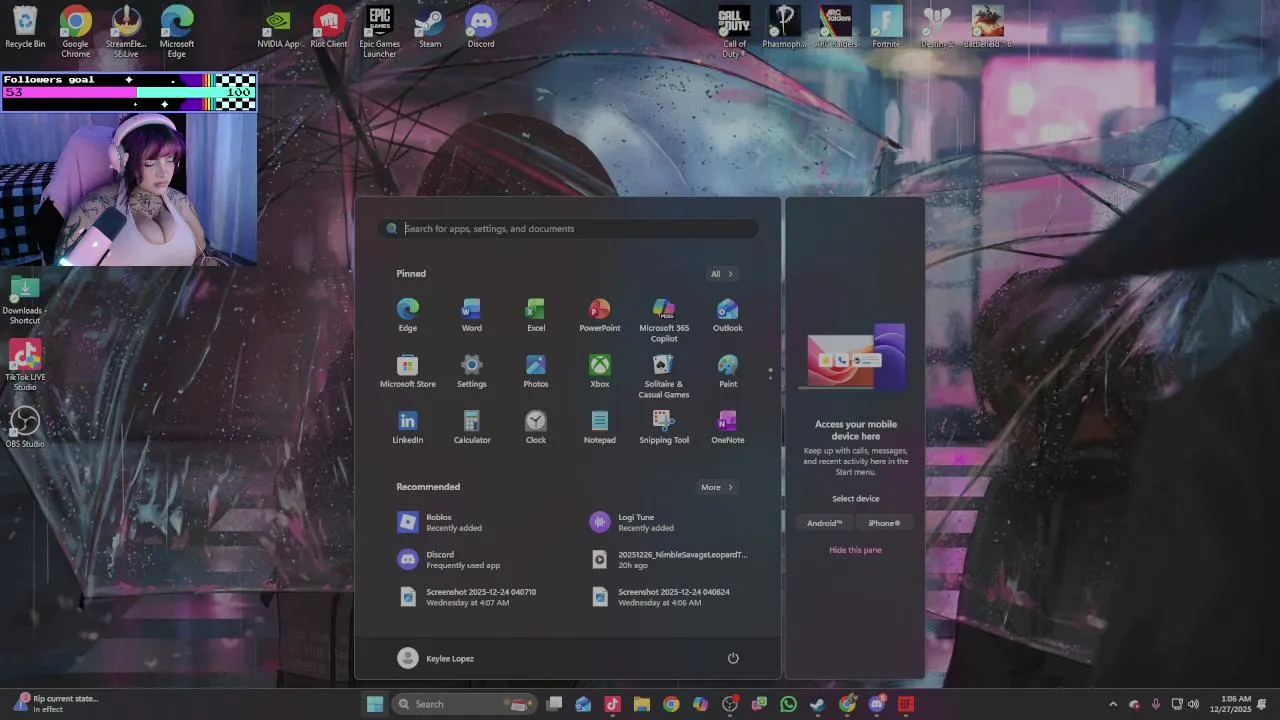Select Google Chrome desktop shortcut
Screen dimensions: 1280x720
pos(75,32)
